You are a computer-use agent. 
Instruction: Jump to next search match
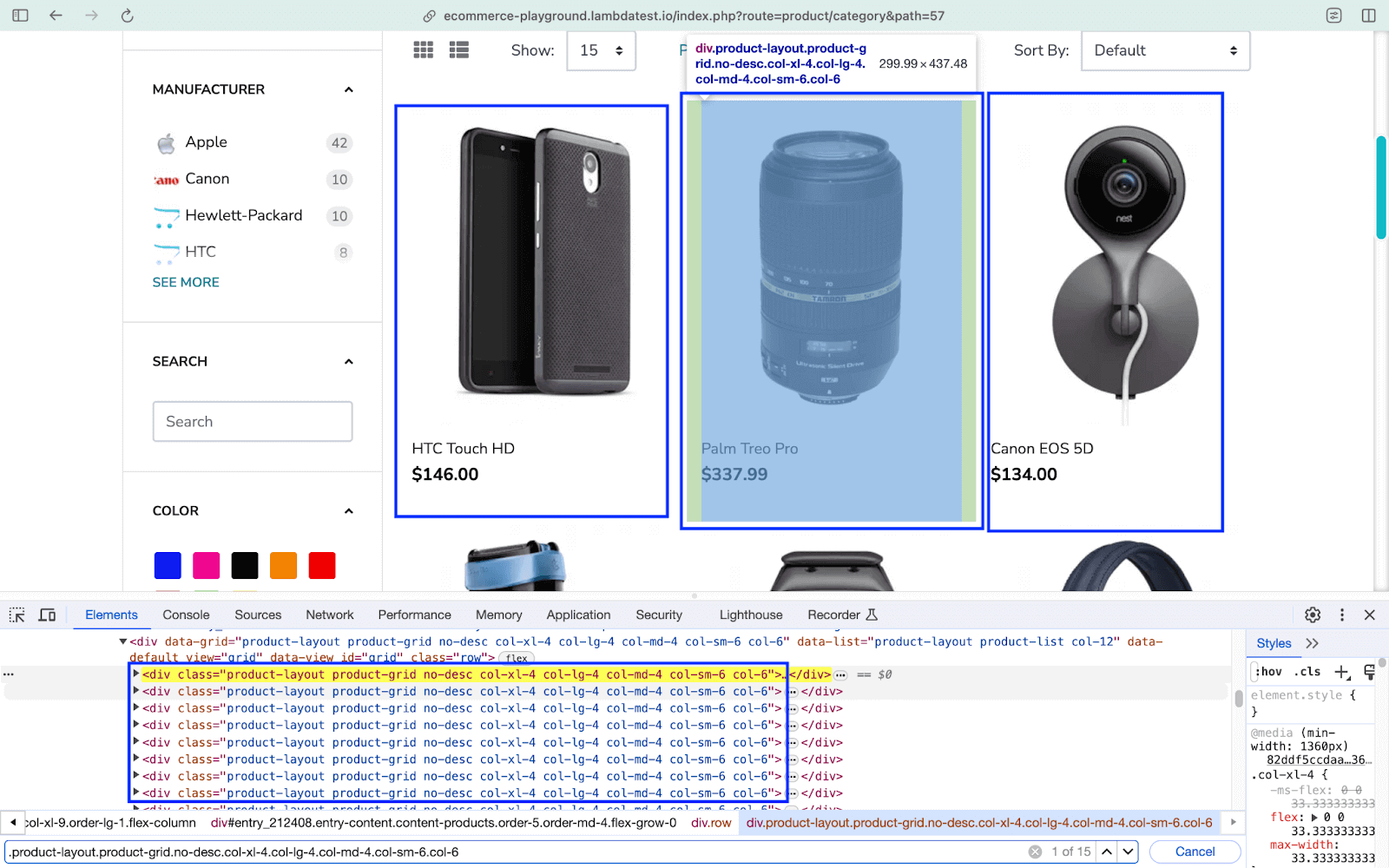click(1128, 852)
